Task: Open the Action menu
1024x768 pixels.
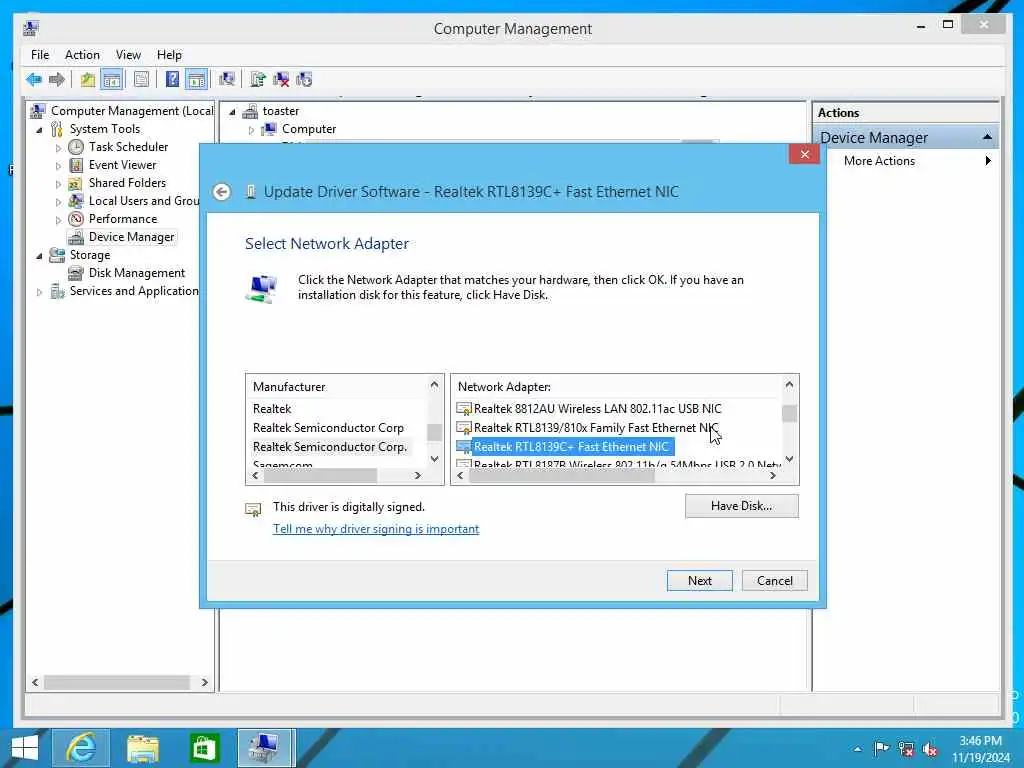Action: coord(82,55)
